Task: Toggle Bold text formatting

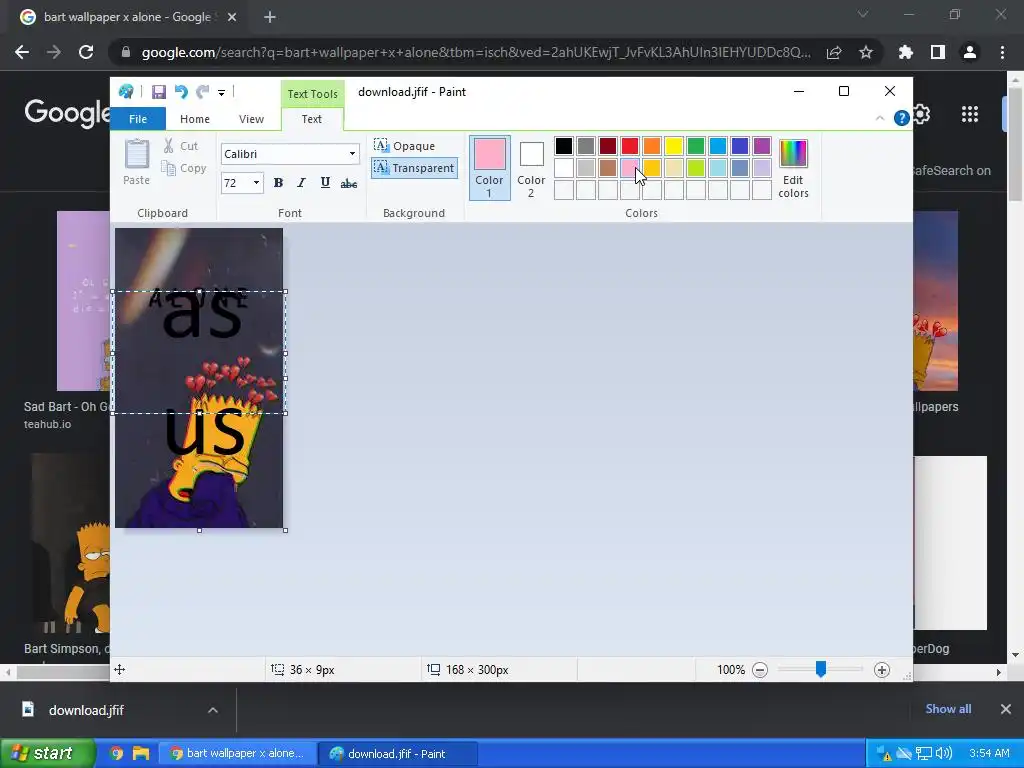Action: coord(278,183)
